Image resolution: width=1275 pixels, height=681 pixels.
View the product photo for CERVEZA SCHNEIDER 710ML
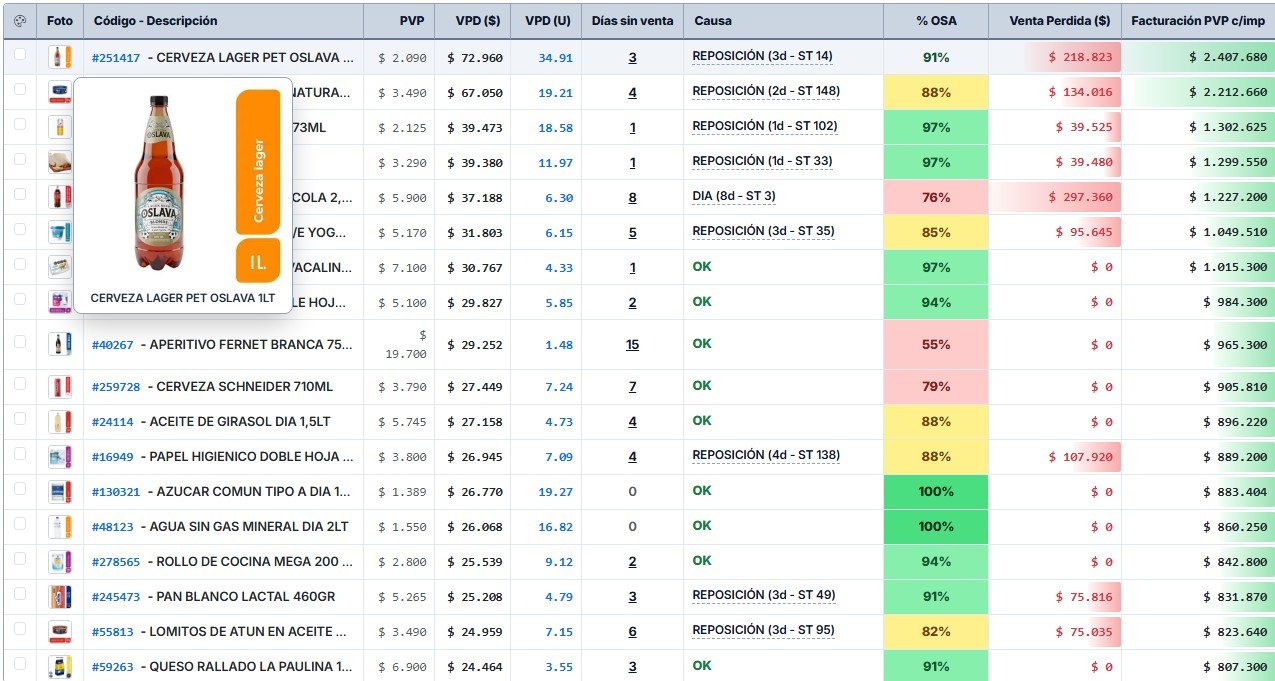[x=60, y=386]
